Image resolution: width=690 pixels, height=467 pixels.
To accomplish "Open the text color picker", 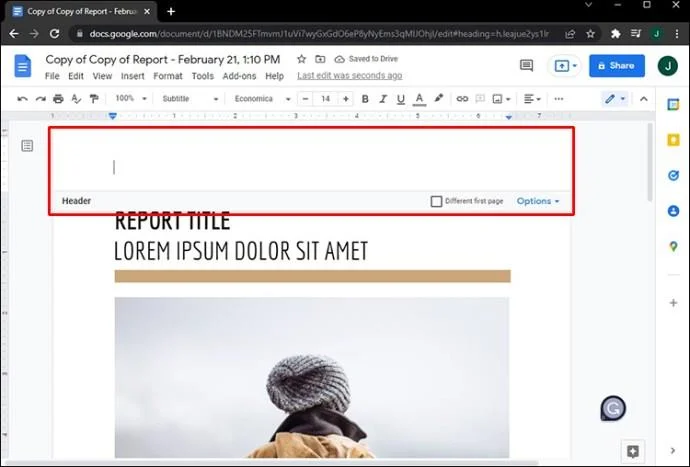I will click(419, 99).
